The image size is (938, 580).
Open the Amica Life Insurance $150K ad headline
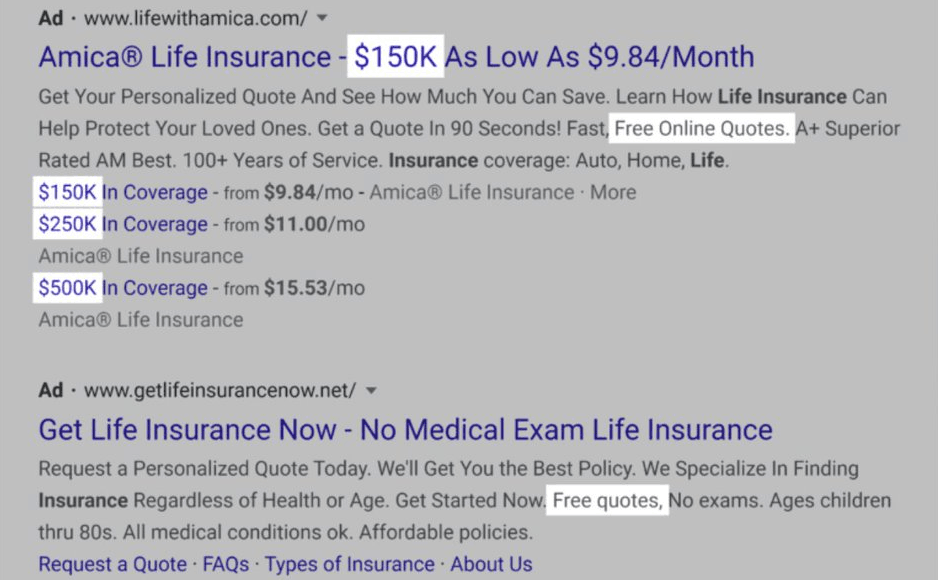[x=396, y=56]
